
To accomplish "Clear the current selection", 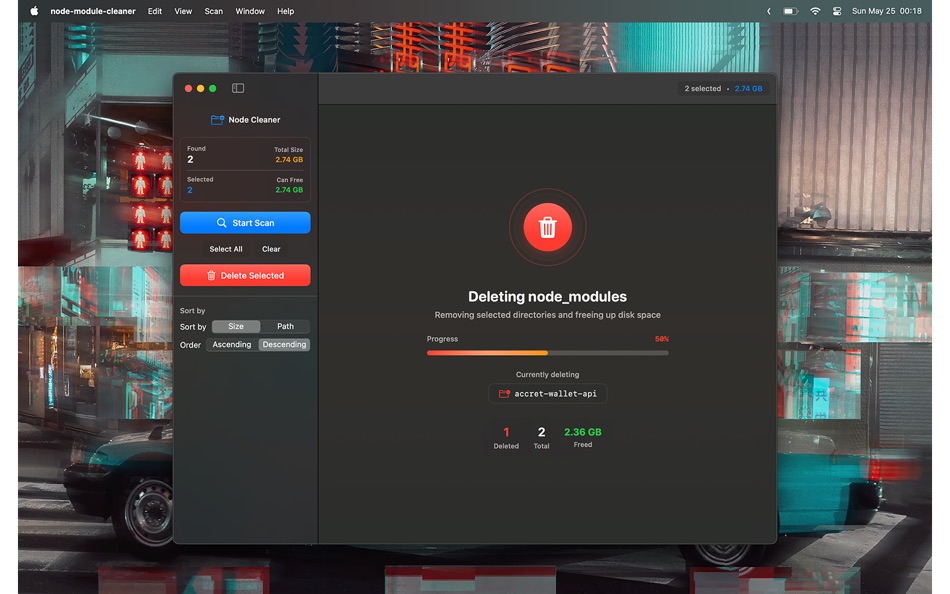I will (x=271, y=249).
